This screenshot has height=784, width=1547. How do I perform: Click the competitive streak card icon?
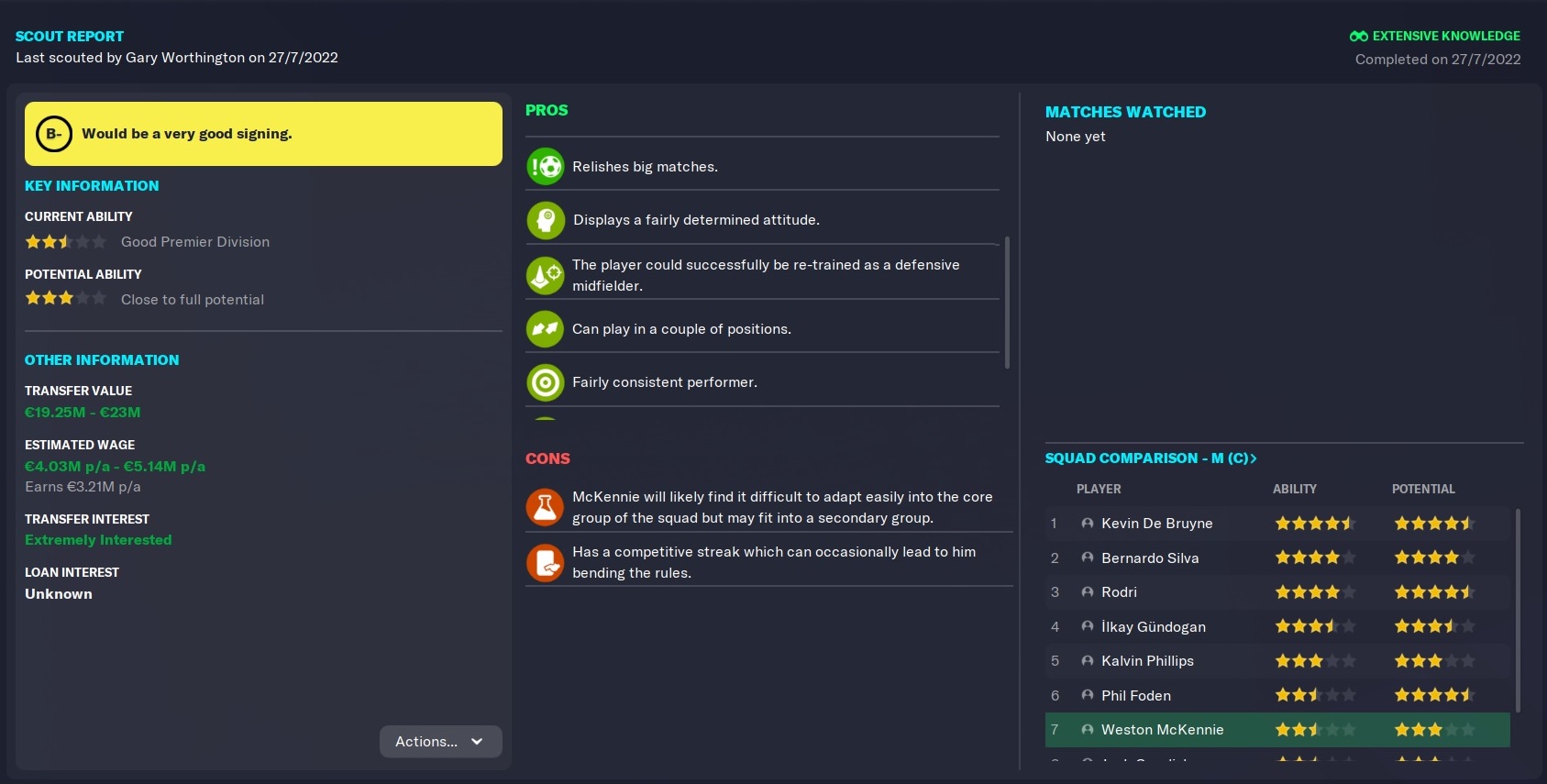tap(545, 562)
